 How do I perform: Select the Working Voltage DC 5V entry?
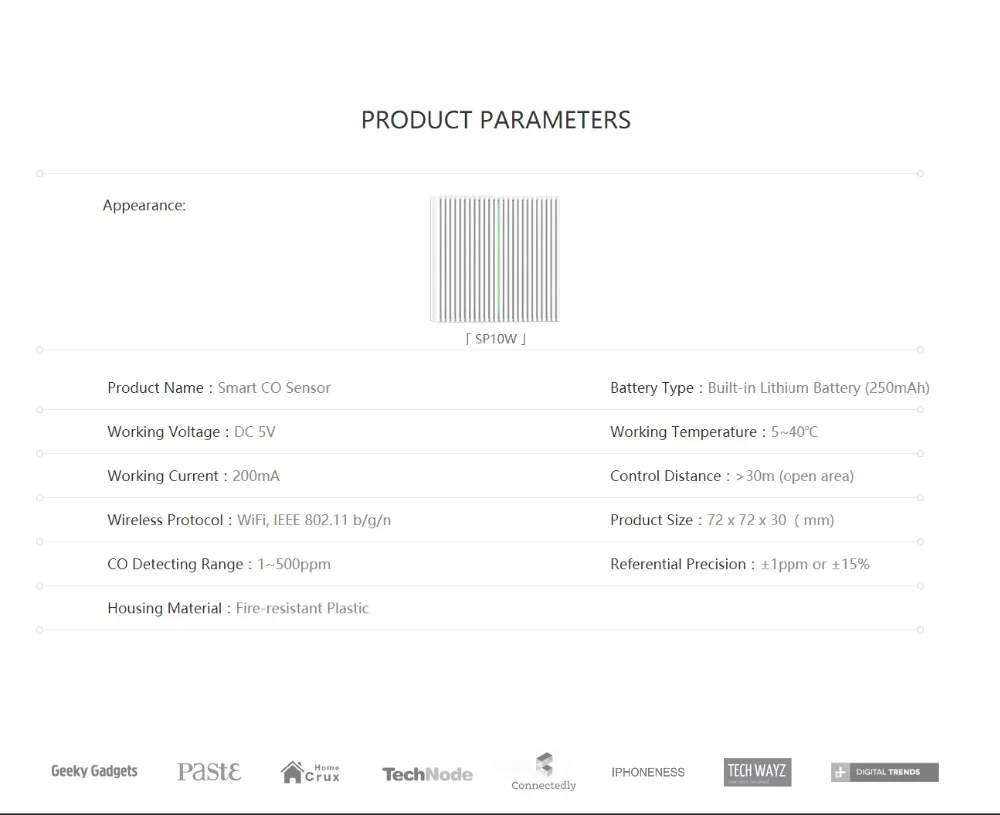click(x=191, y=432)
